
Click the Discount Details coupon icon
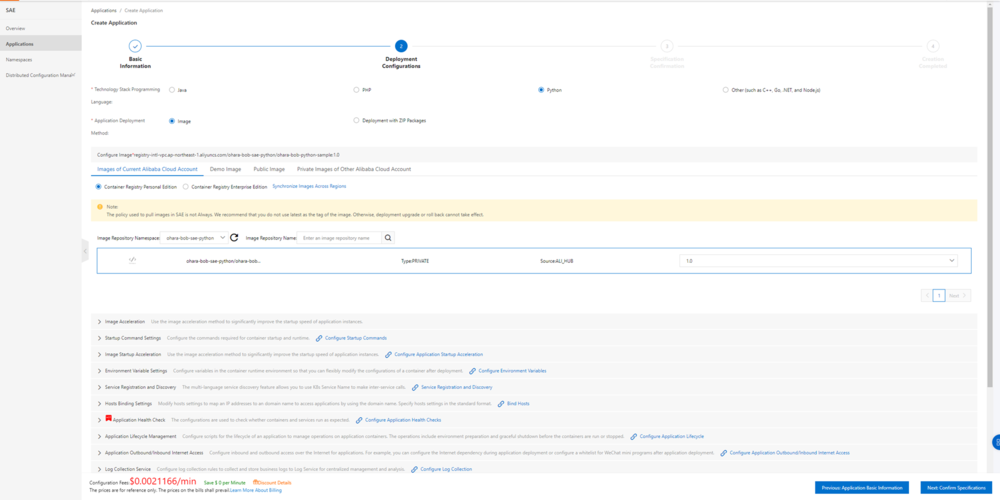point(256,482)
